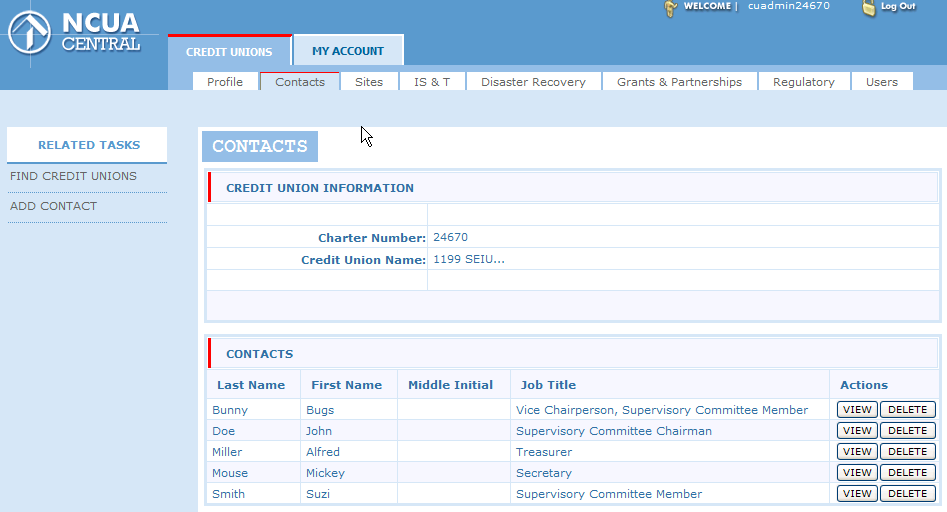947x512 pixels.
Task: Delete the Mickey Mouse contact
Action: [x=907, y=473]
